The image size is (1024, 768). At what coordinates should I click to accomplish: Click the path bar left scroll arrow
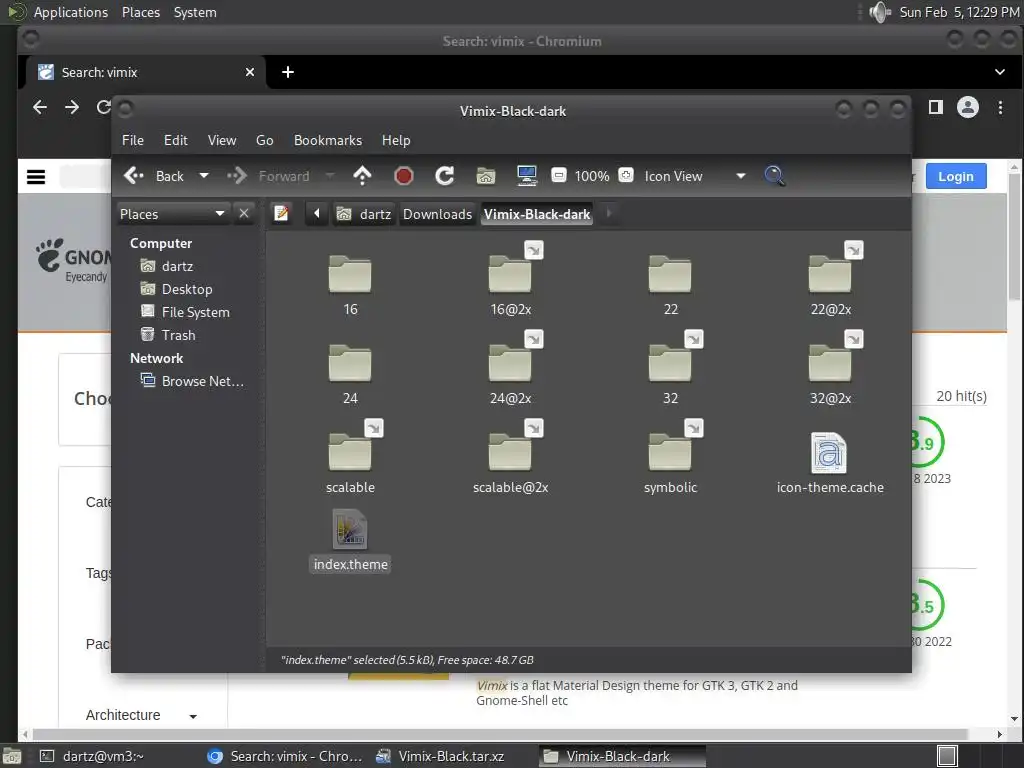317,214
